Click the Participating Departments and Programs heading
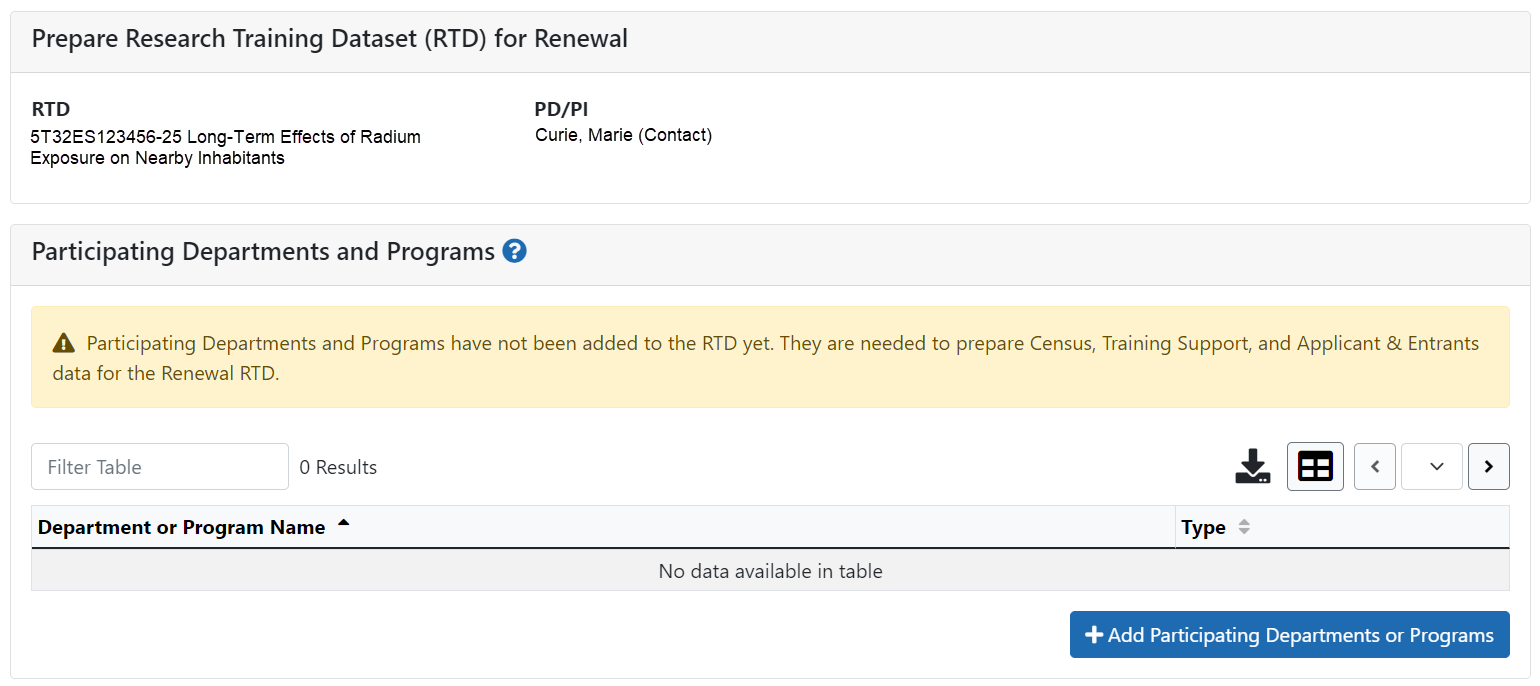The width and height of the screenshot is (1540, 686). 263,251
